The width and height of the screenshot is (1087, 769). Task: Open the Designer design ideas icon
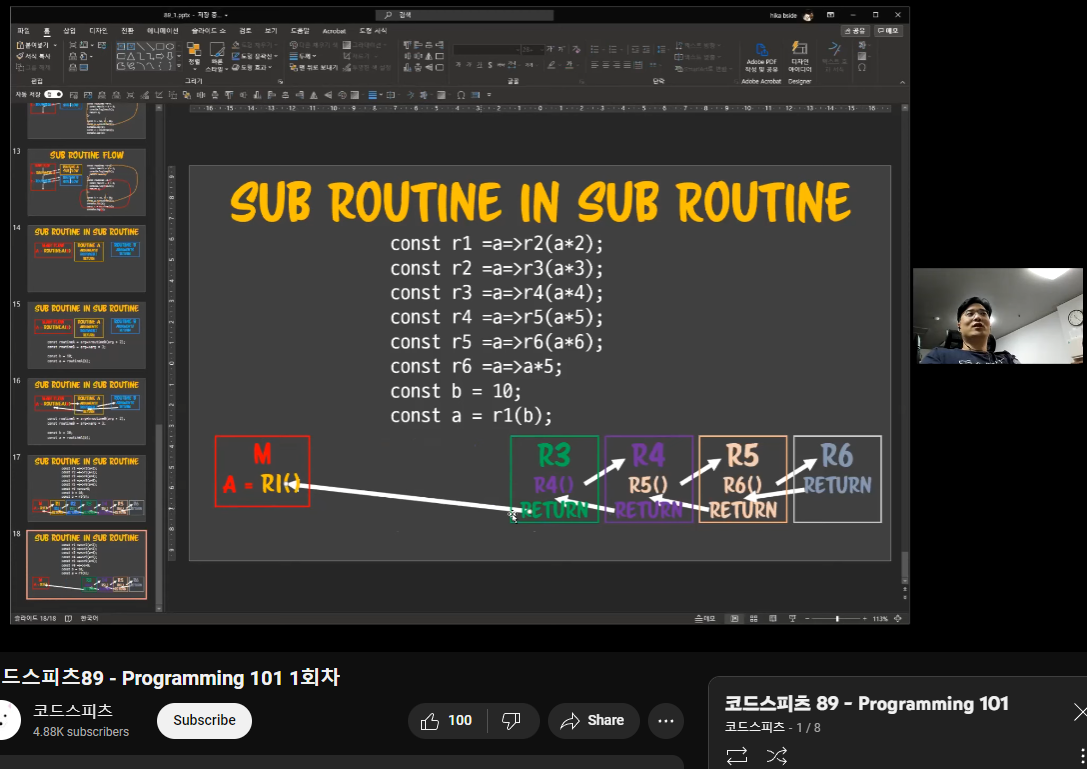click(799, 50)
